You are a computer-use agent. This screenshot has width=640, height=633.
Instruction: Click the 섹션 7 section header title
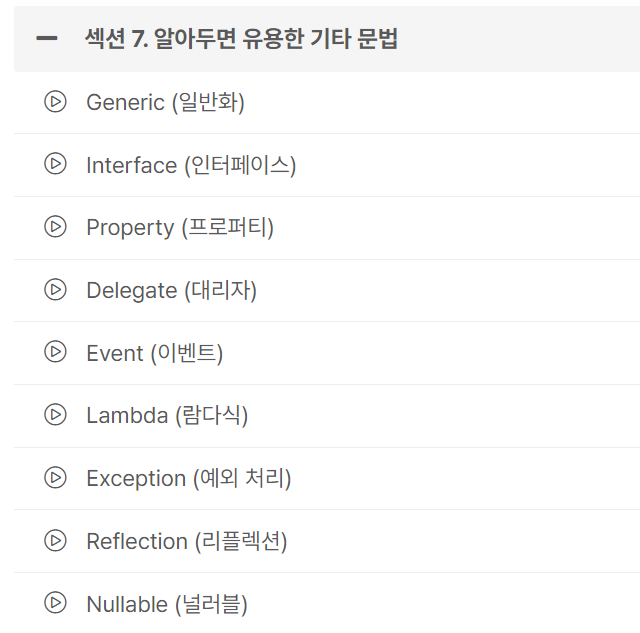[x=243, y=39]
